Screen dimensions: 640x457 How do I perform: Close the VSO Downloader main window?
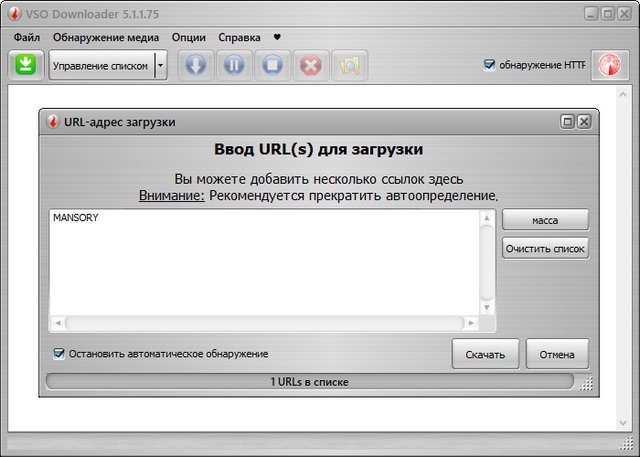point(624,14)
